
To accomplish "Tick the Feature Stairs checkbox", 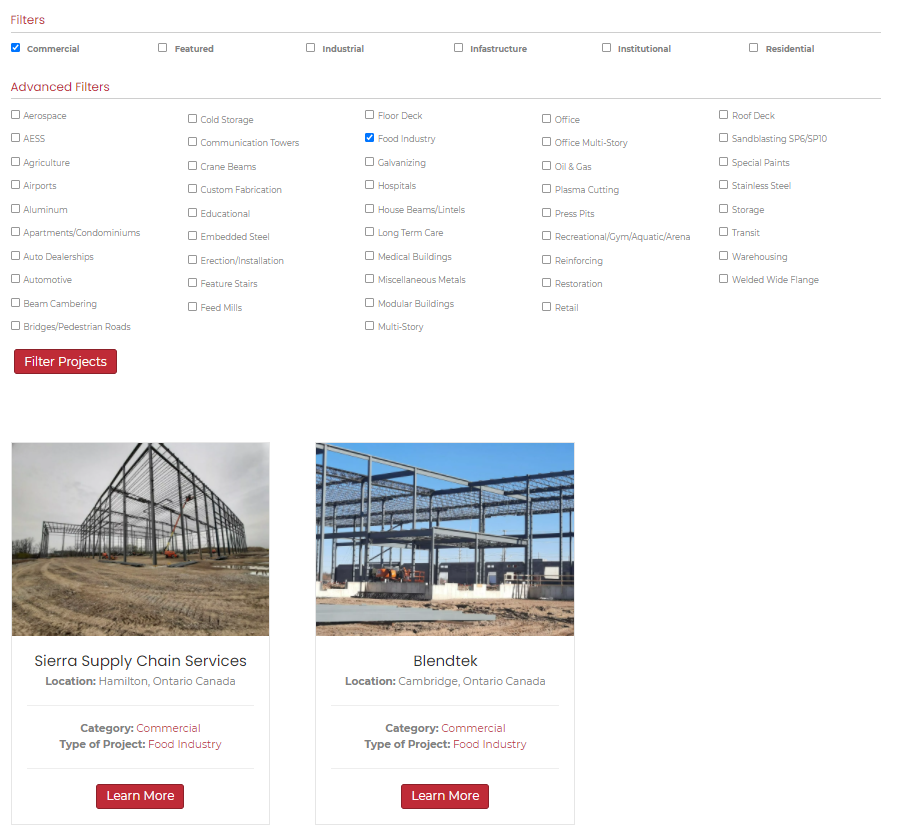I will click(x=193, y=283).
